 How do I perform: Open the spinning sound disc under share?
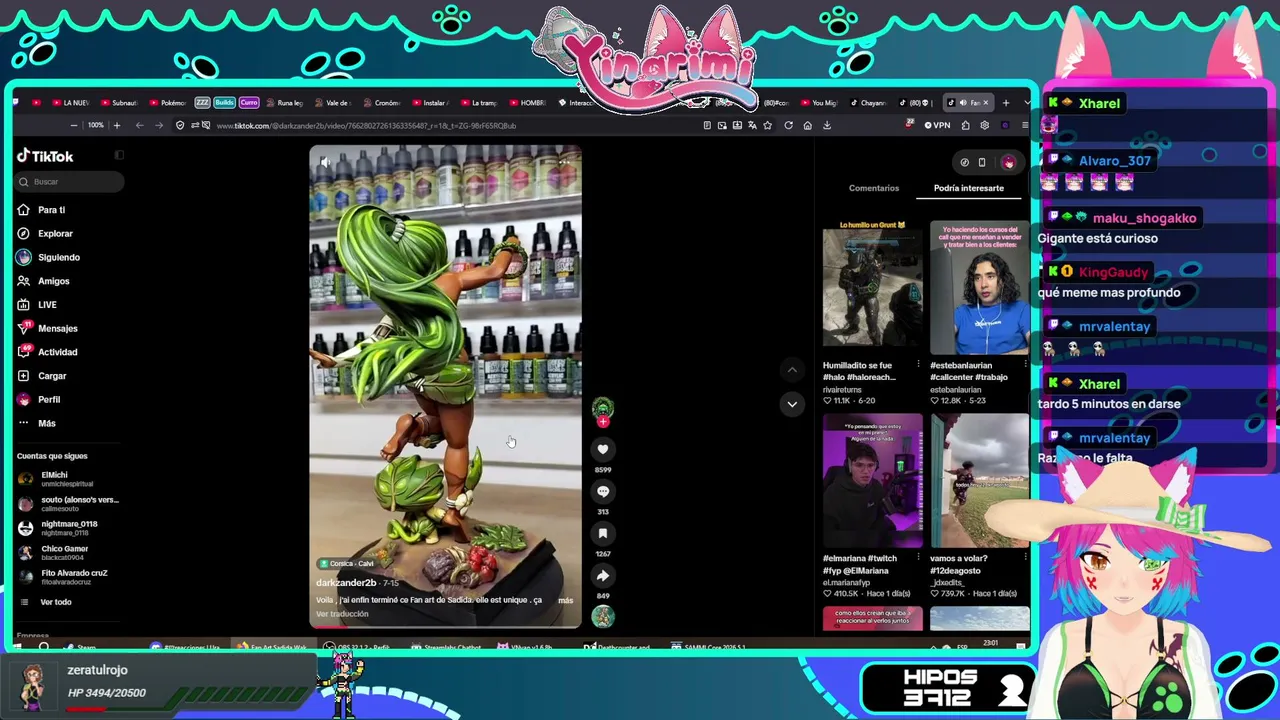603,617
